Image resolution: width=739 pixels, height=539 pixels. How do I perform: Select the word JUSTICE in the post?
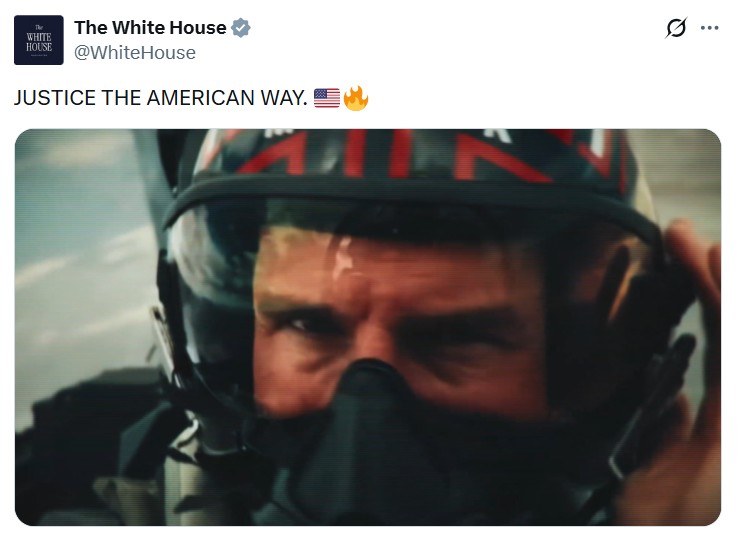pos(55,98)
